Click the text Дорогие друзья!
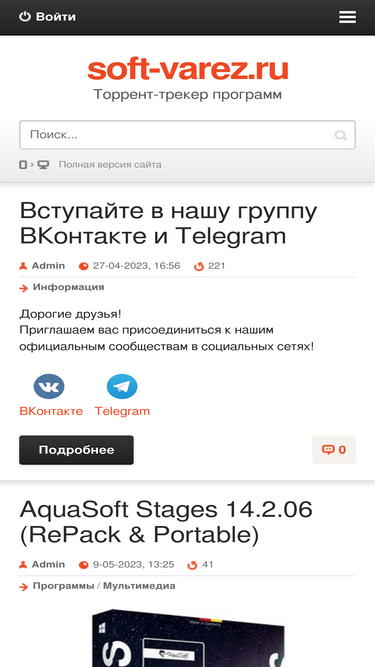This screenshot has height=667, width=375. [70, 315]
